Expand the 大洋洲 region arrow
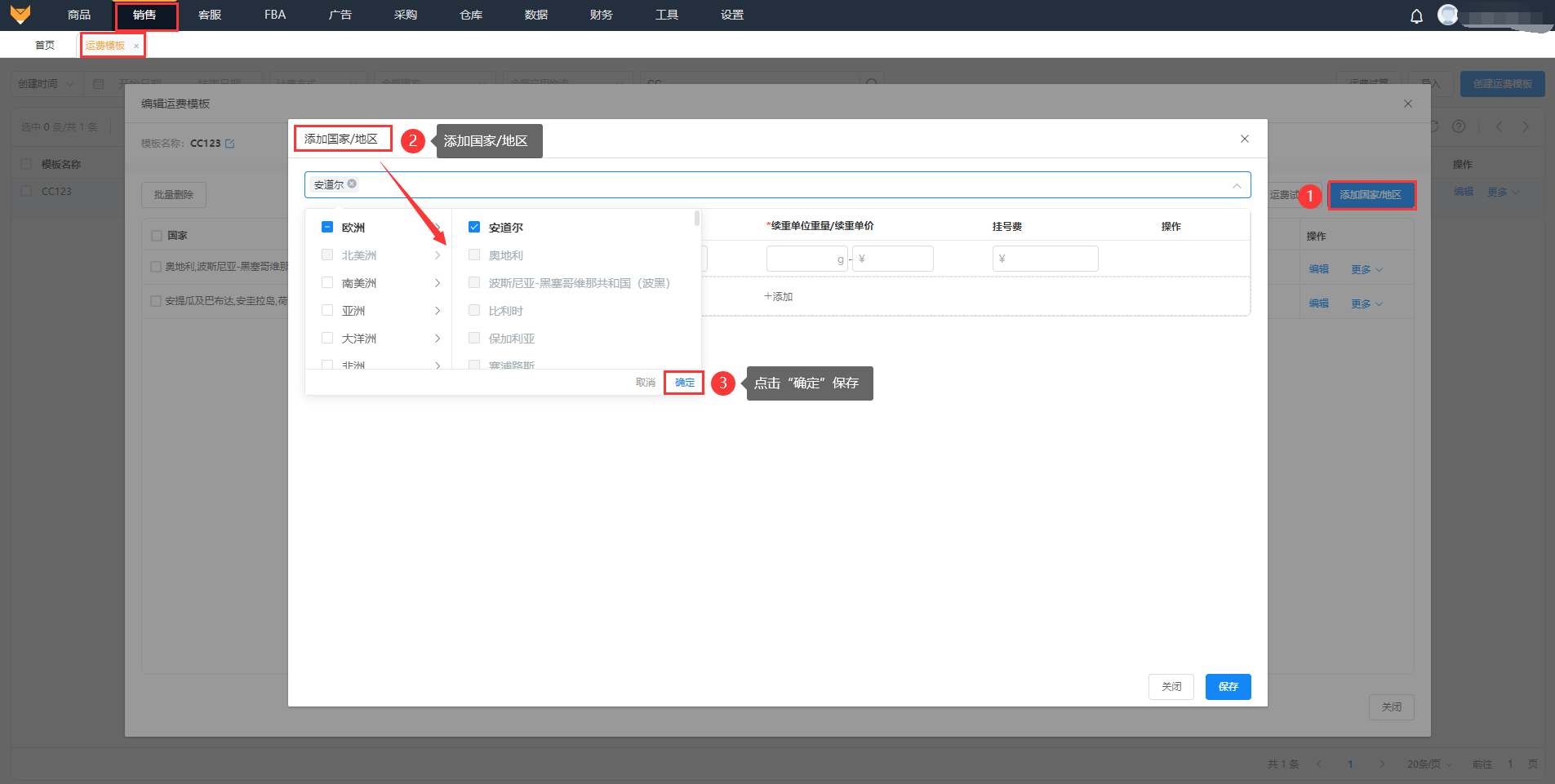1555x784 pixels. pos(438,339)
